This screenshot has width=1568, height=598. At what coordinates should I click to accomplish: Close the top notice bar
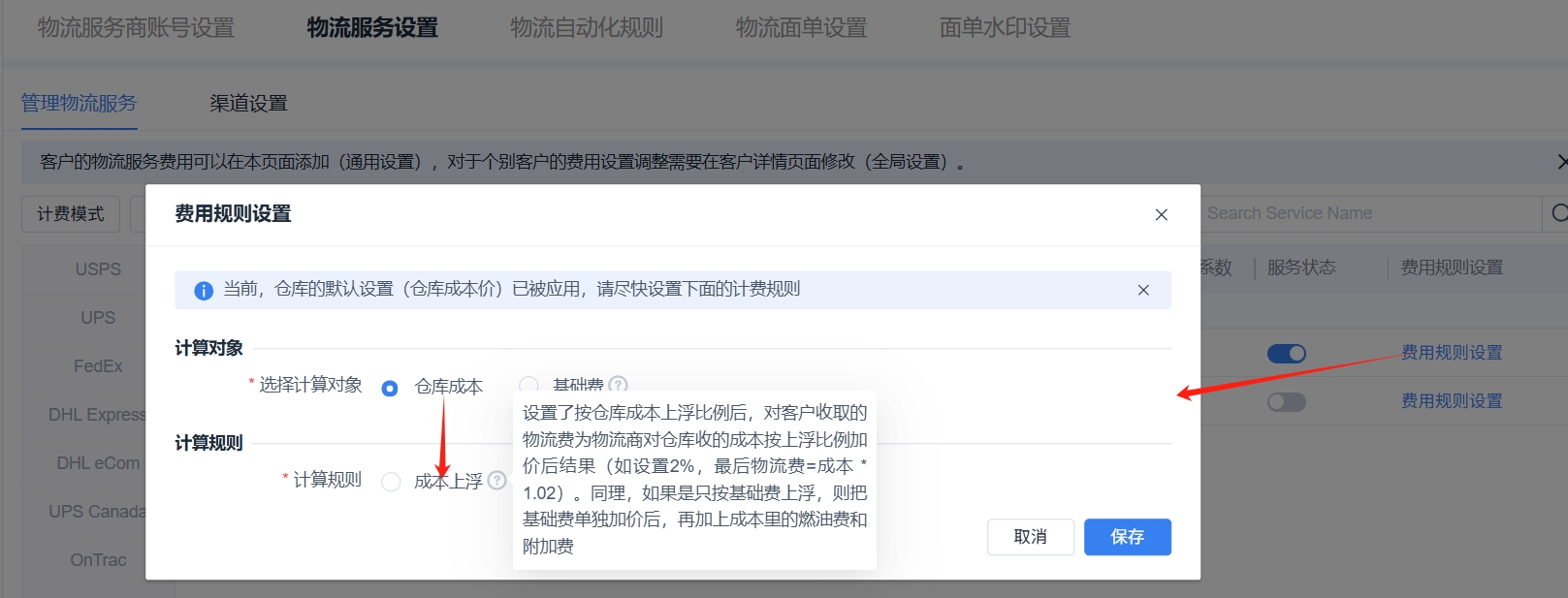(1560, 162)
